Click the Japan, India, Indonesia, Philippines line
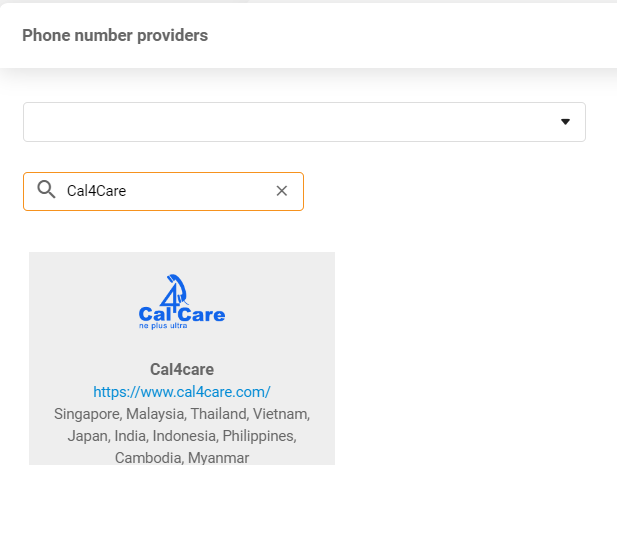This screenshot has width=617, height=548. pos(182,435)
